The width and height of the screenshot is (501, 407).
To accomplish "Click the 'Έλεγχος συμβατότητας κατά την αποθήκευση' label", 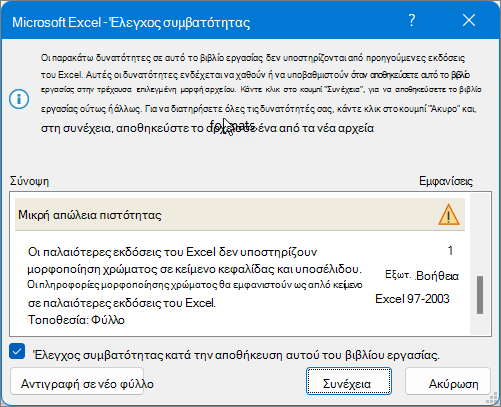I will pyautogui.click(x=236, y=355).
